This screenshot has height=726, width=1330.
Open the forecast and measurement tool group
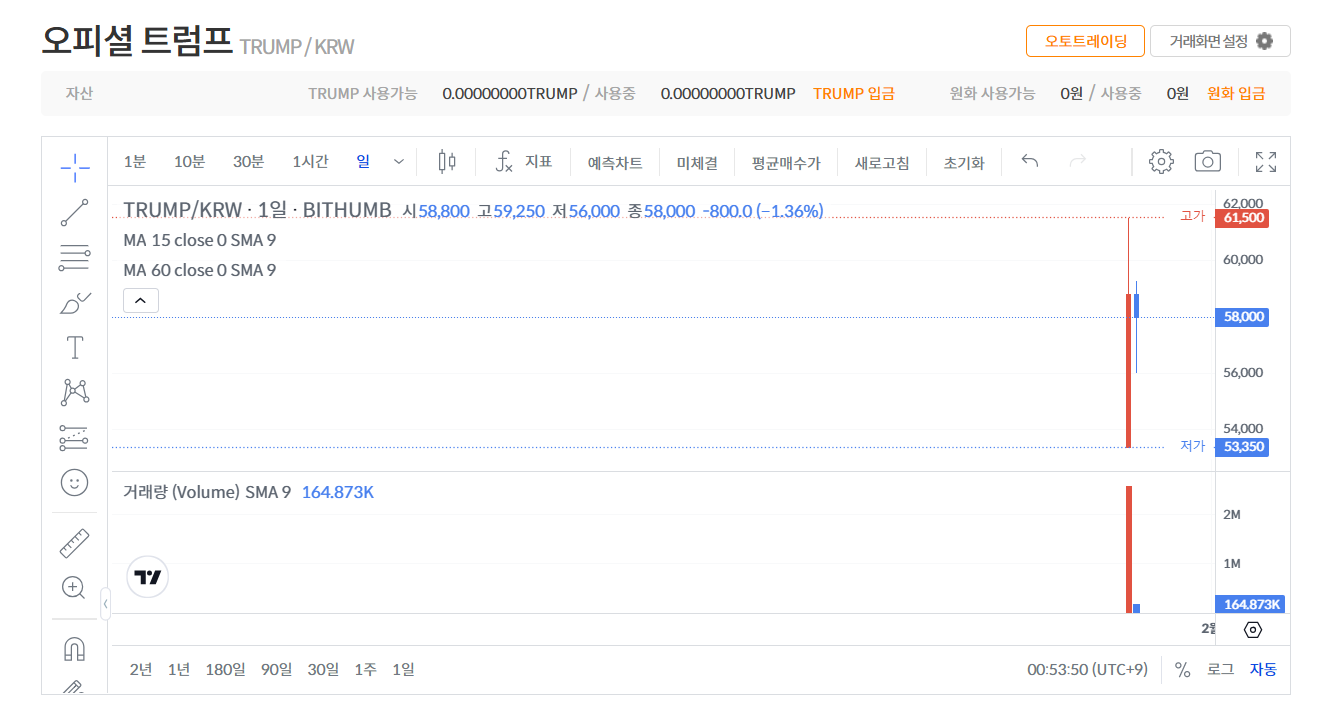75,437
